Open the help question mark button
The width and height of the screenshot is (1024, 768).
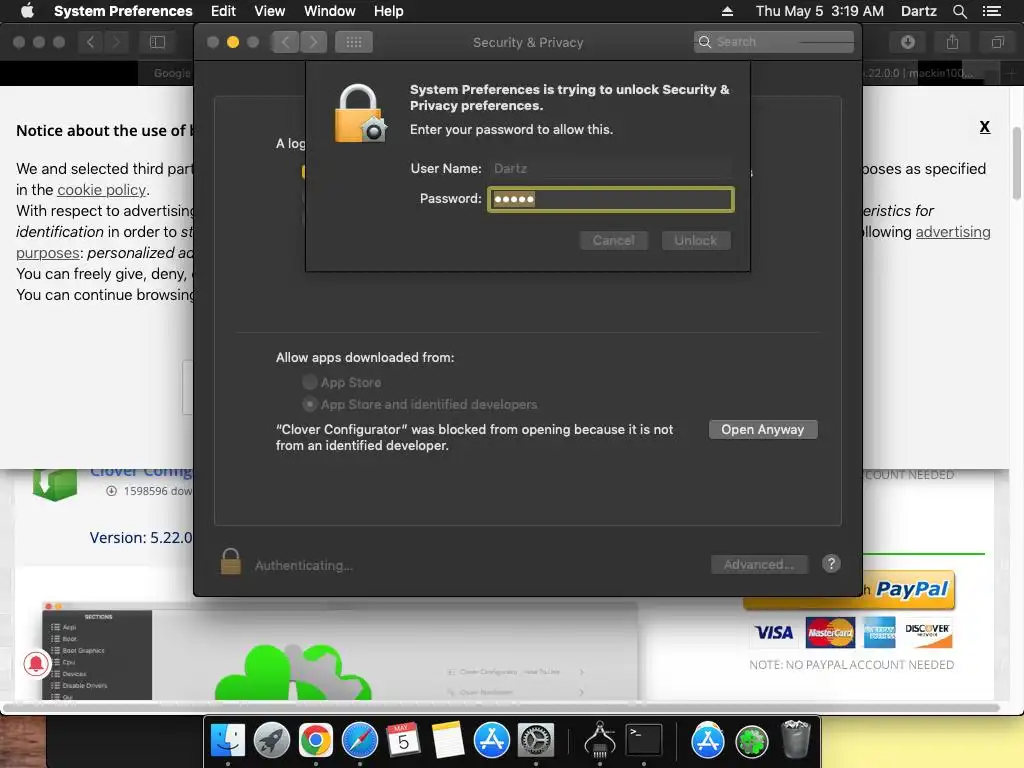click(831, 564)
